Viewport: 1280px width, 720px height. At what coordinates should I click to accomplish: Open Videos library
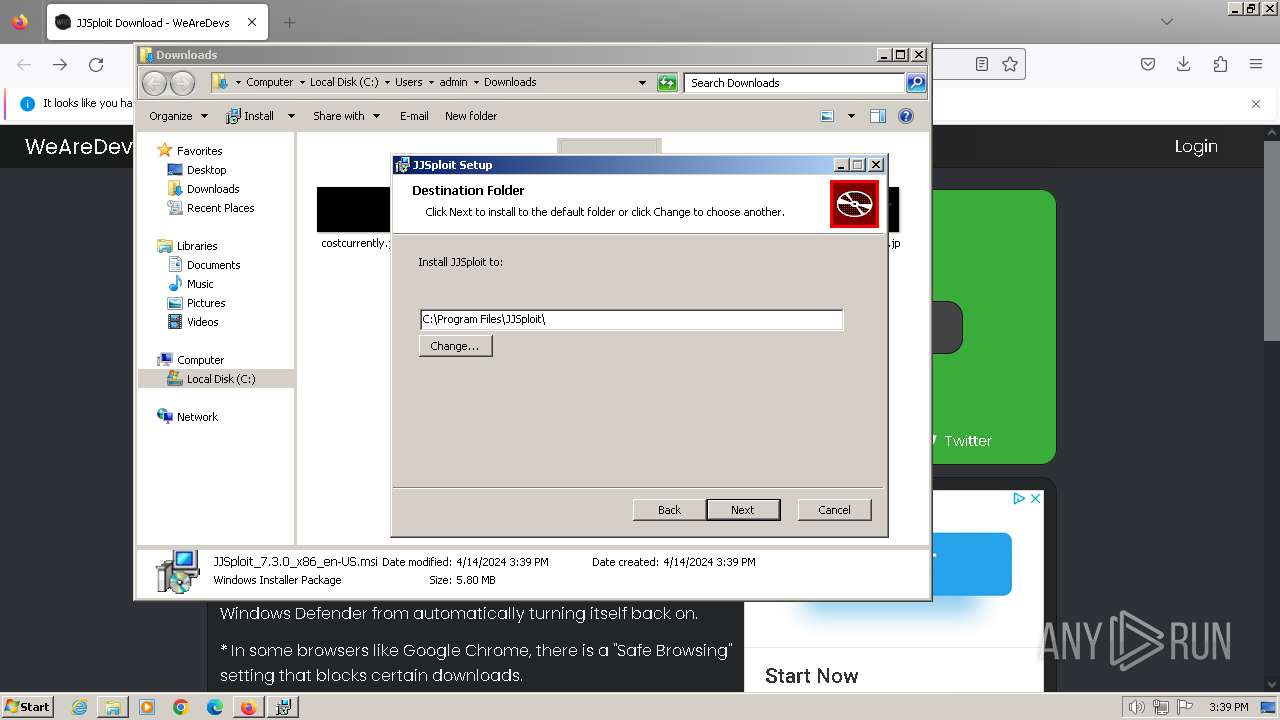pos(202,322)
